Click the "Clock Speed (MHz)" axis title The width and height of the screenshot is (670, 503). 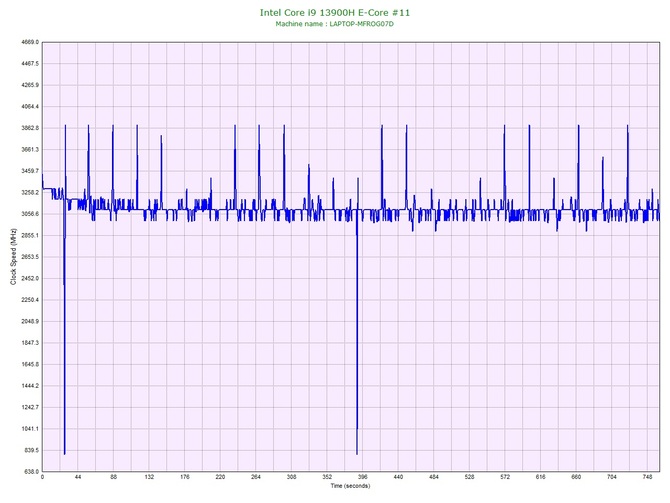tap(13, 257)
